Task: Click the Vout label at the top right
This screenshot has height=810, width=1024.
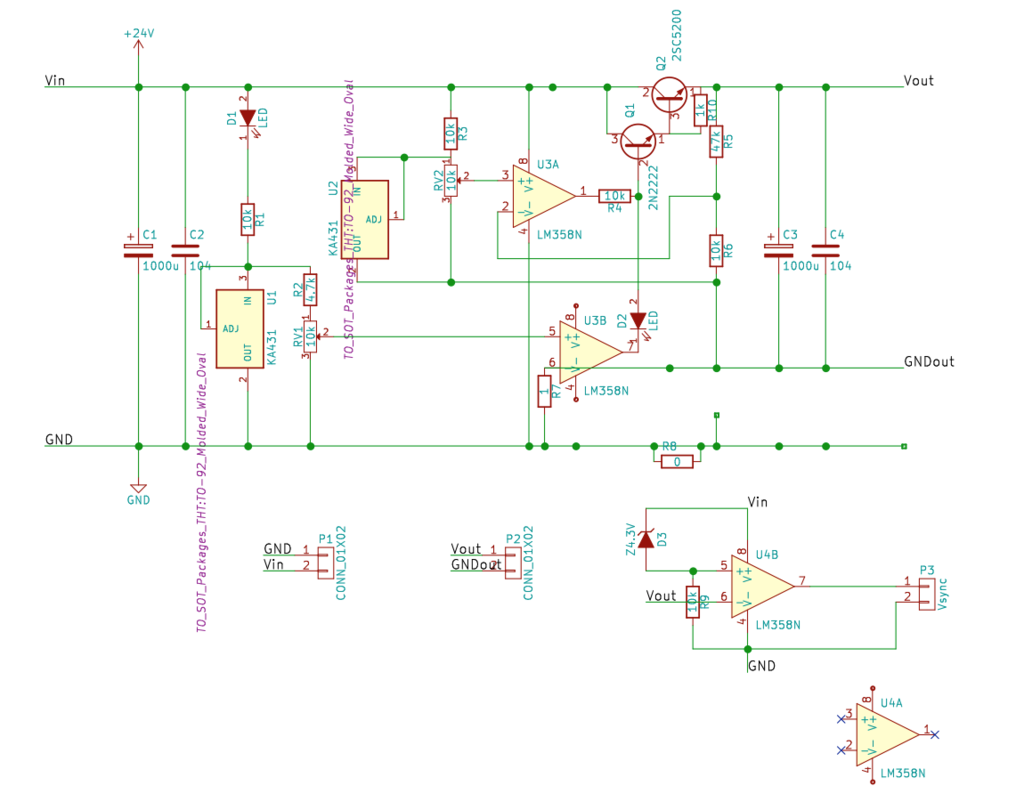Action: pyautogui.click(x=918, y=80)
